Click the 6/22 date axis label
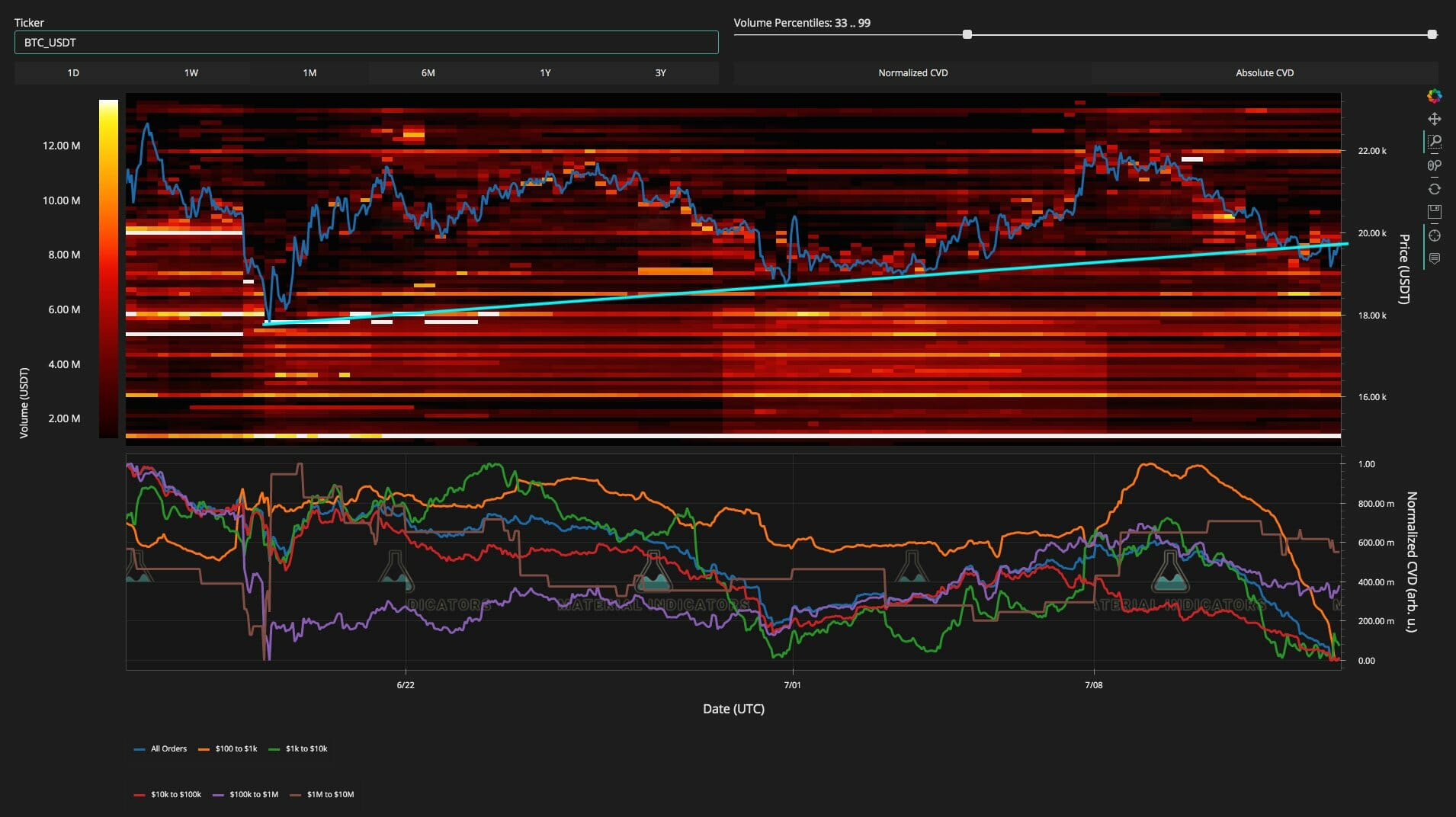The image size is (1456, 817). click(406, 685)
